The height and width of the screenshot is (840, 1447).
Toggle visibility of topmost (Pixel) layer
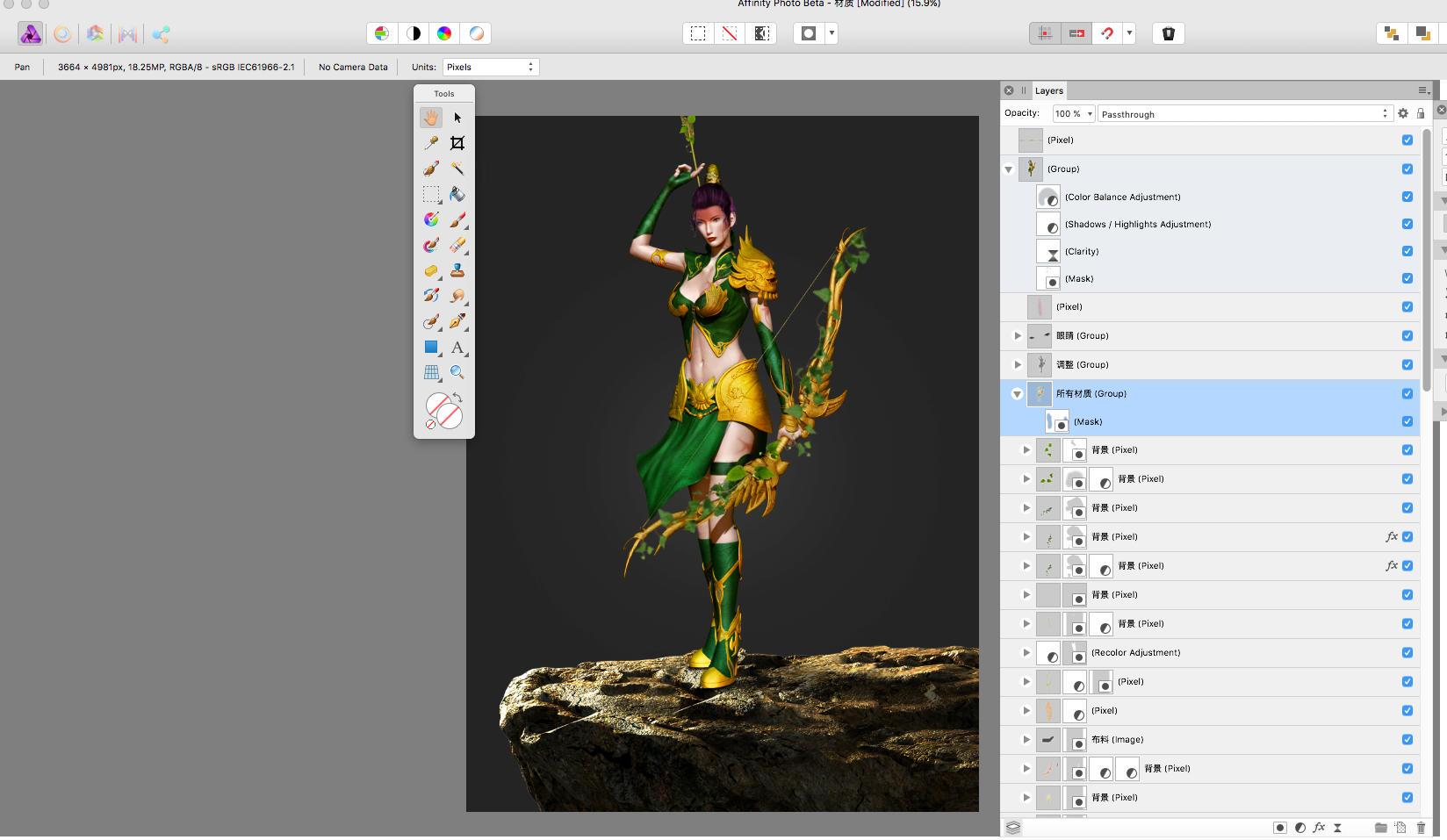point(1407,140)
